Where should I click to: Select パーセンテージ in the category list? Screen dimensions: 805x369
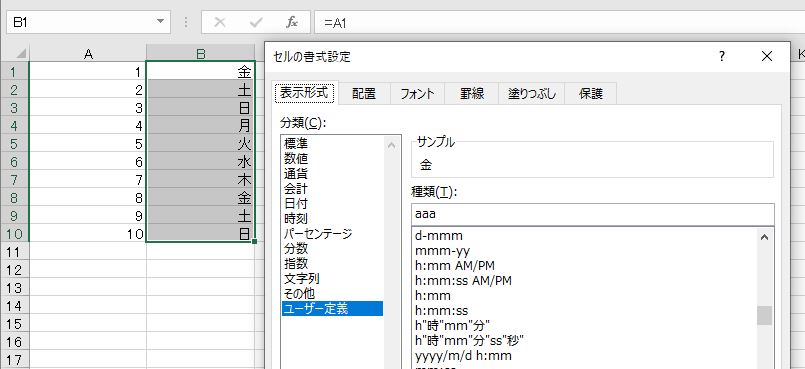[332, 234]
